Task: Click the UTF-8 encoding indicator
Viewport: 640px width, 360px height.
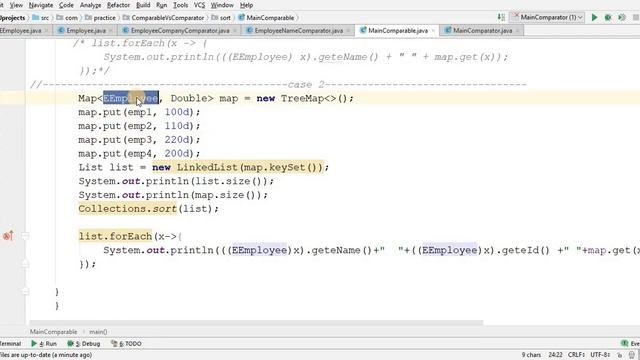Action: pyautogui.click(x=600, y=355)
